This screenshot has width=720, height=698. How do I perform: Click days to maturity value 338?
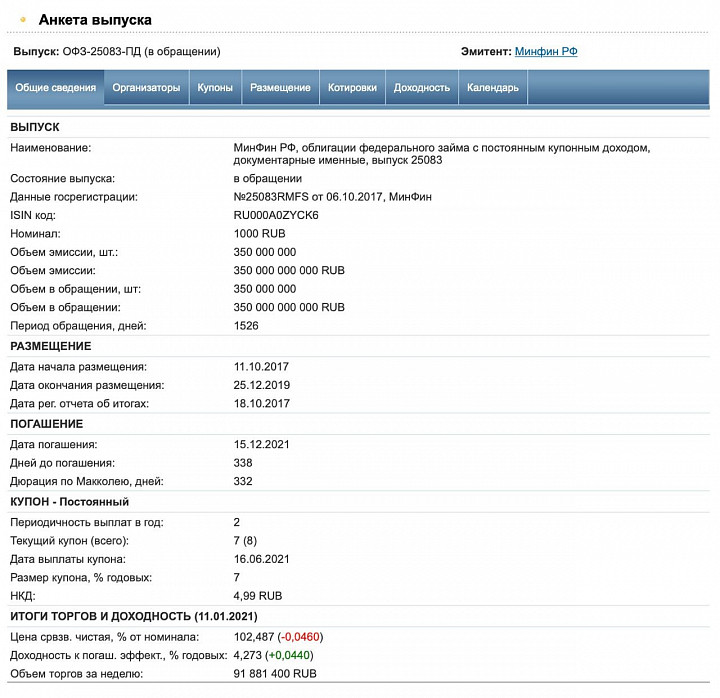[243, 462]
